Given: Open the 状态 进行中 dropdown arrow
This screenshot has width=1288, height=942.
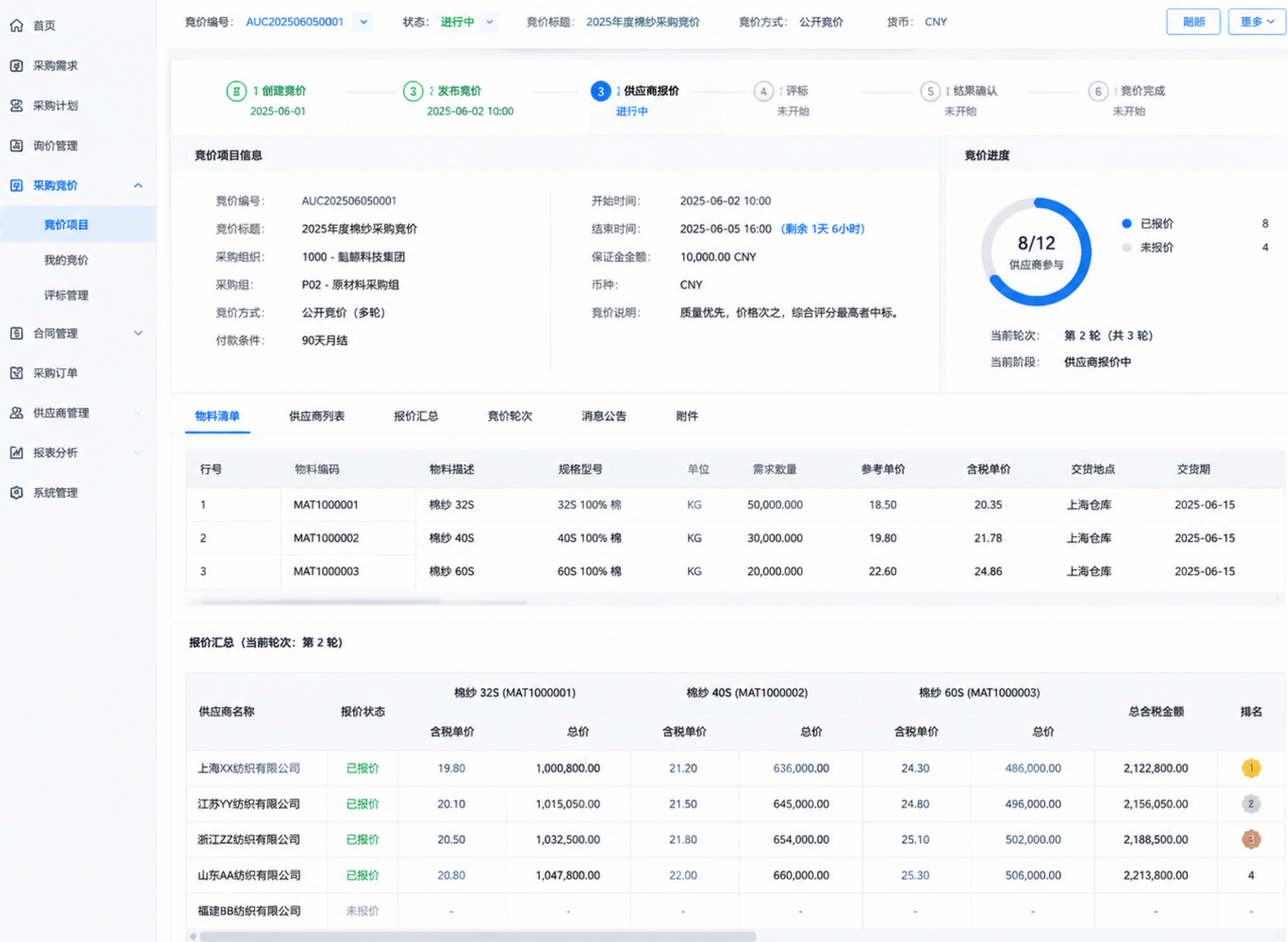Looking at the screenshot, I should tap(490, 22).
